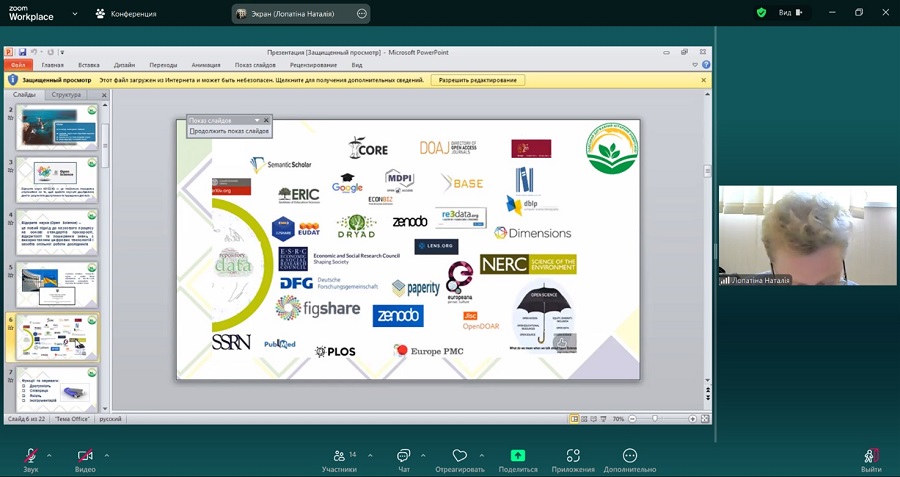Open Zoom 'Чат' panel

point(404,461)
